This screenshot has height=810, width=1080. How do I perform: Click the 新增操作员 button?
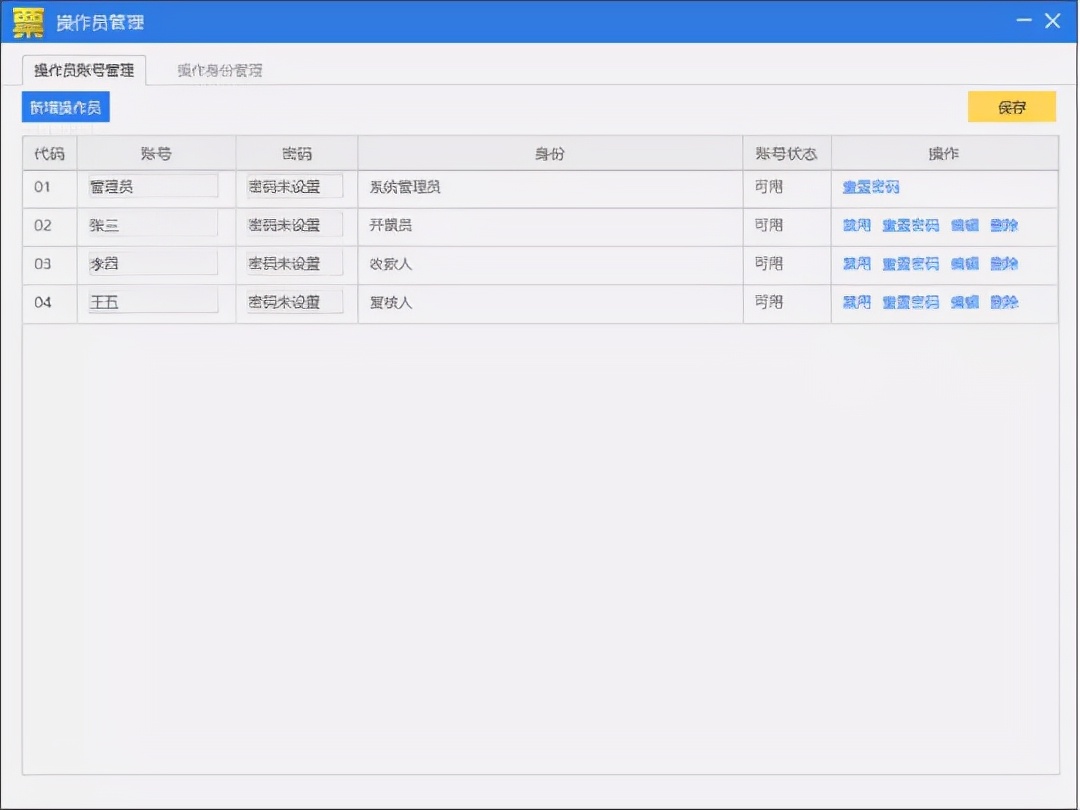pyautogui.click(x=65, y=106)
